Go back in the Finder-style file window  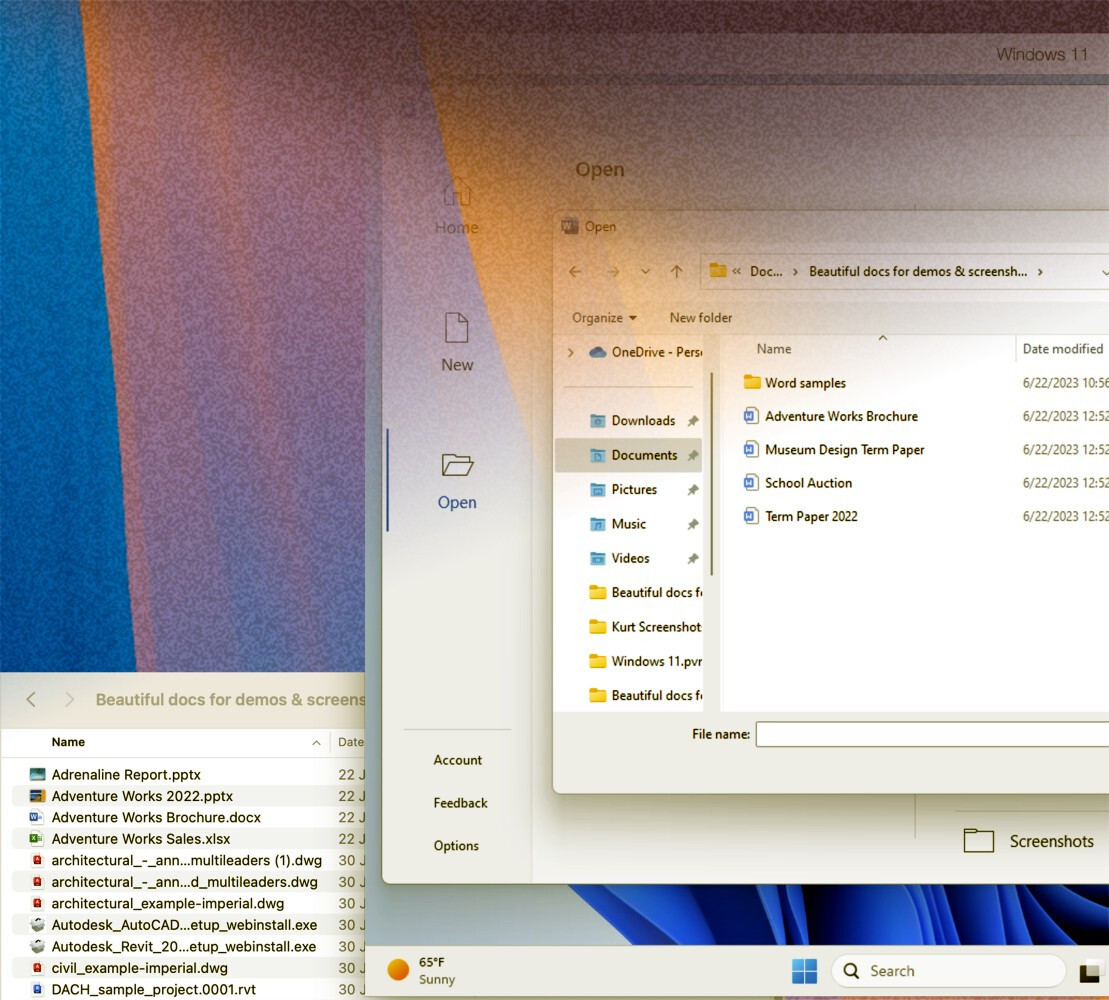(30, 699)
